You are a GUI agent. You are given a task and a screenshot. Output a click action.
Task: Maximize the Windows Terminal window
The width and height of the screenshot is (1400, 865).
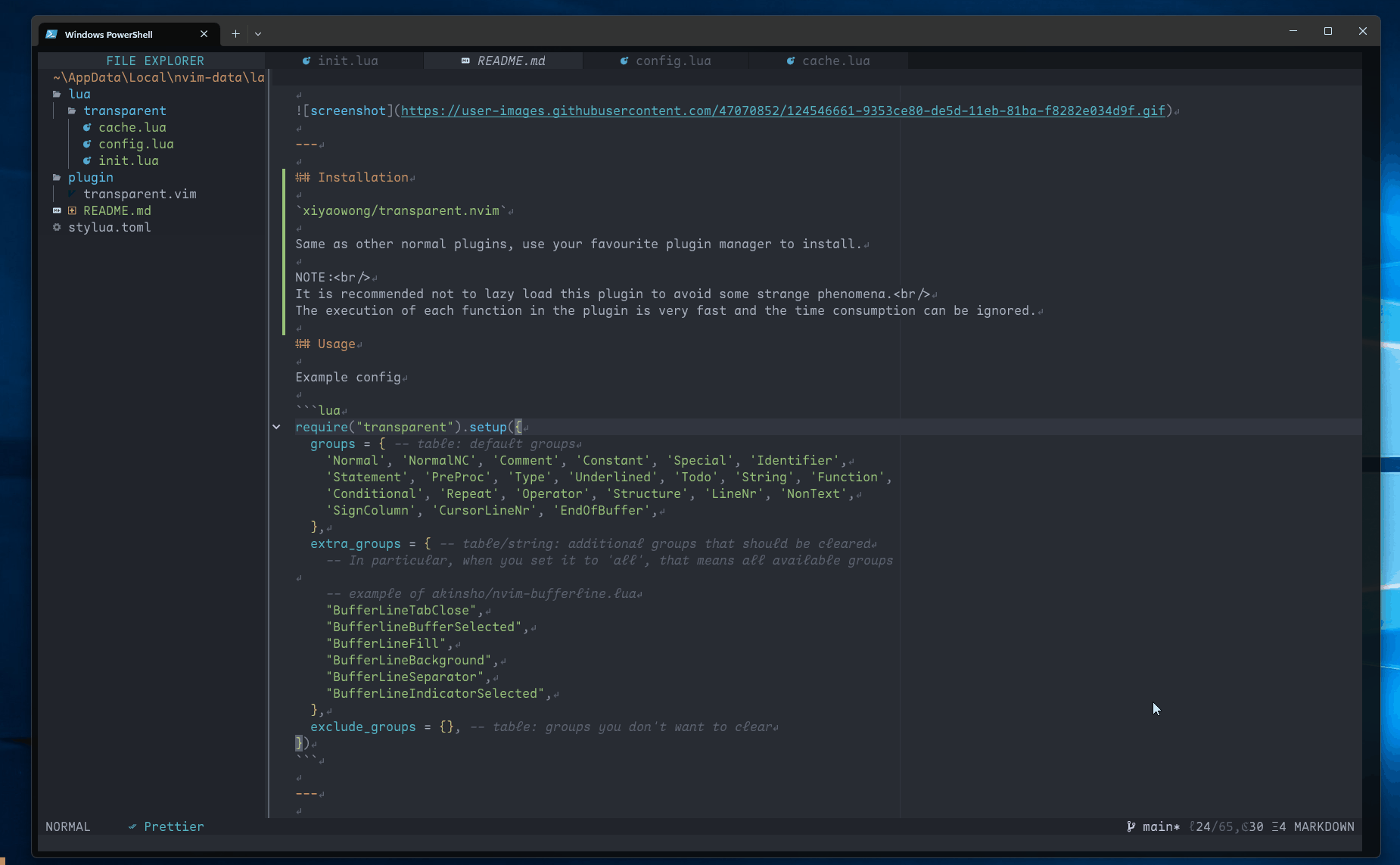tap(1328, 31)
